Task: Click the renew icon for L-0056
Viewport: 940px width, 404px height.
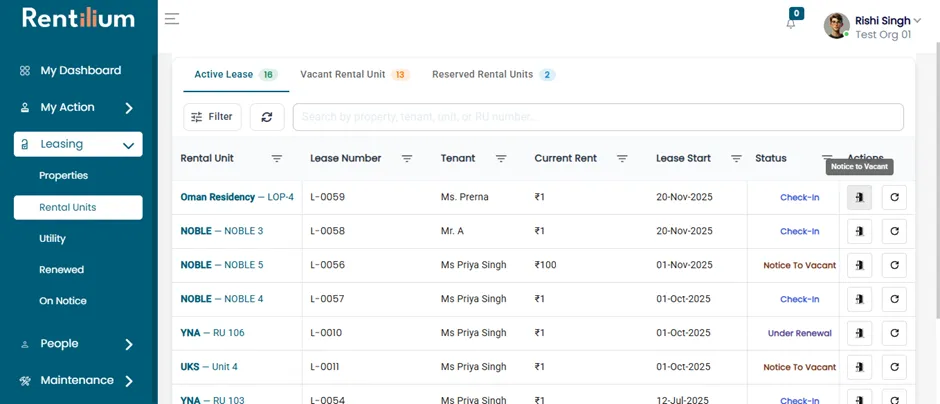Action: point(894,265)
